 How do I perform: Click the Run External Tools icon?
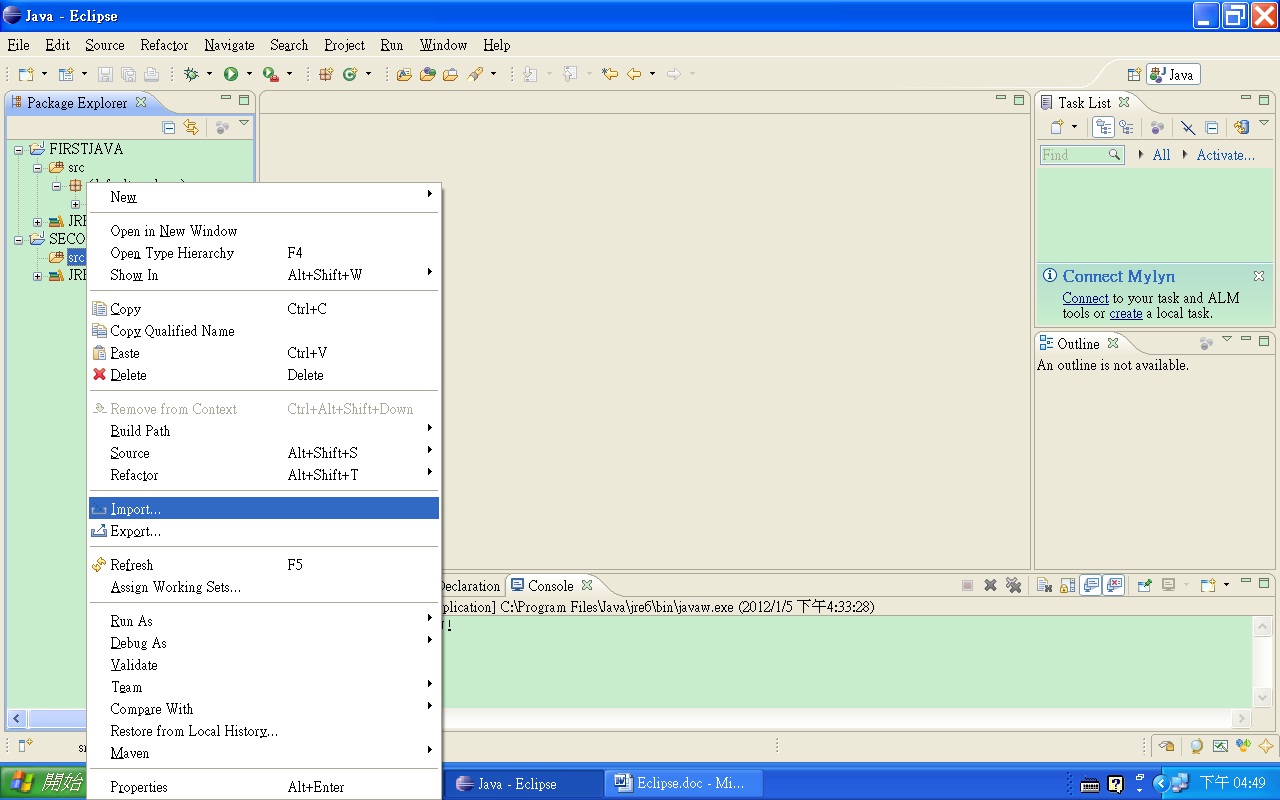(270, 74)
